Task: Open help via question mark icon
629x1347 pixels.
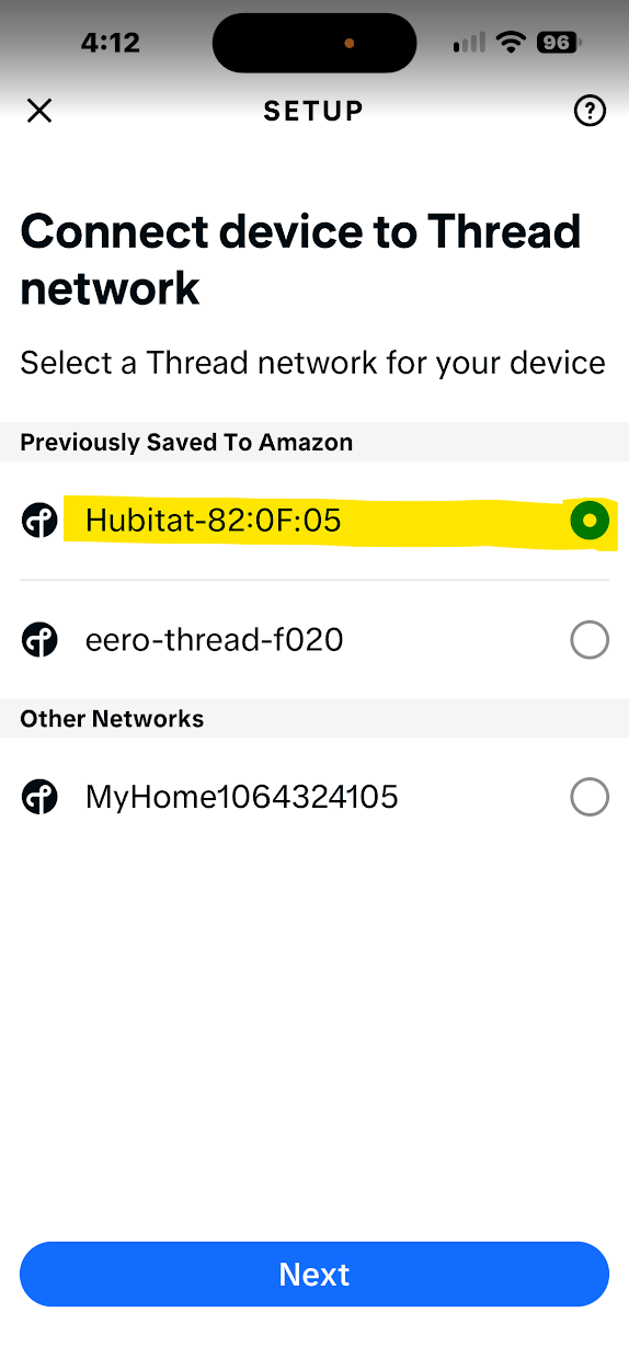Action: pos(590,111)
